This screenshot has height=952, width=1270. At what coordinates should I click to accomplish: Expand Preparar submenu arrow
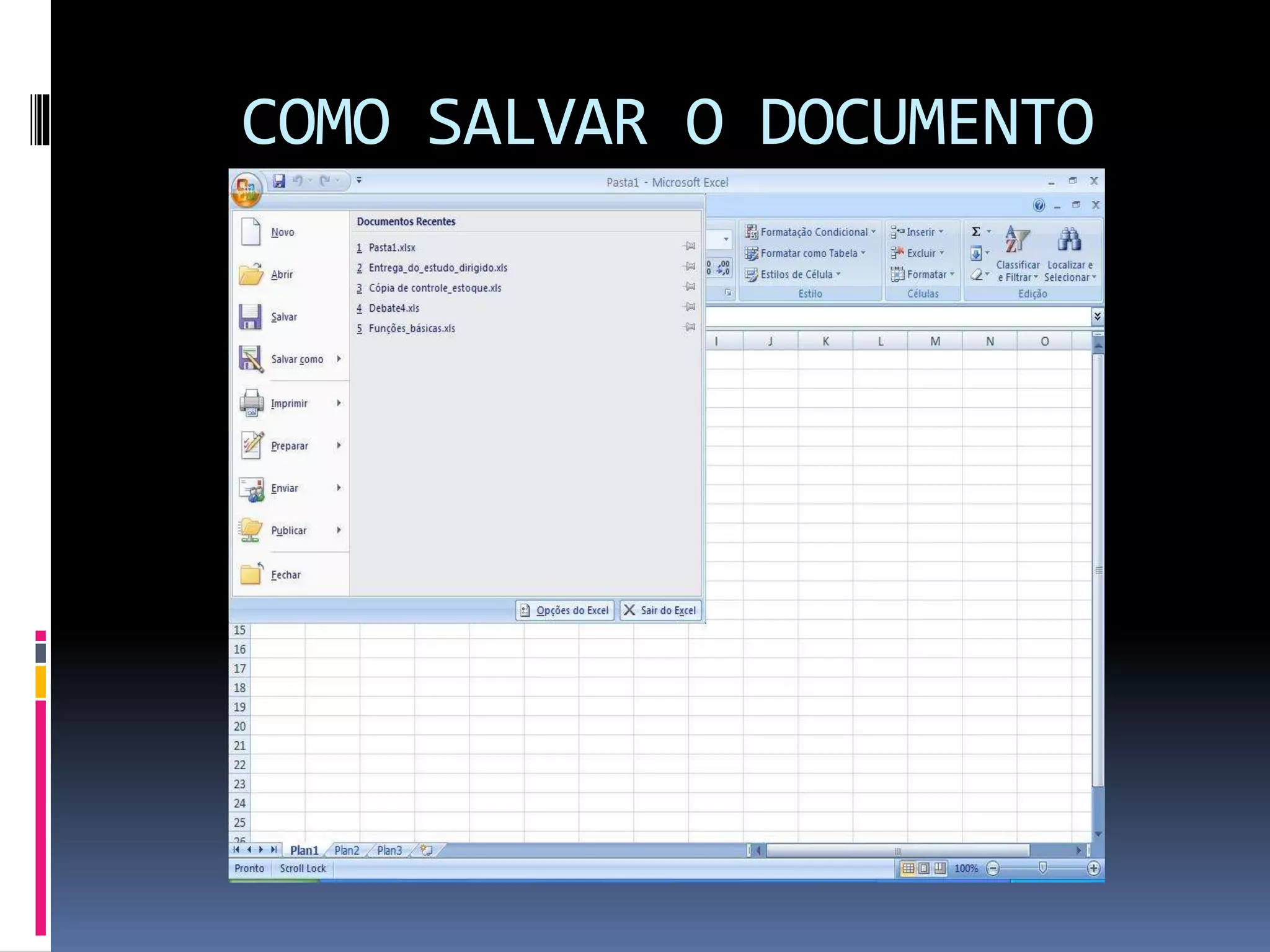(339, 445)
